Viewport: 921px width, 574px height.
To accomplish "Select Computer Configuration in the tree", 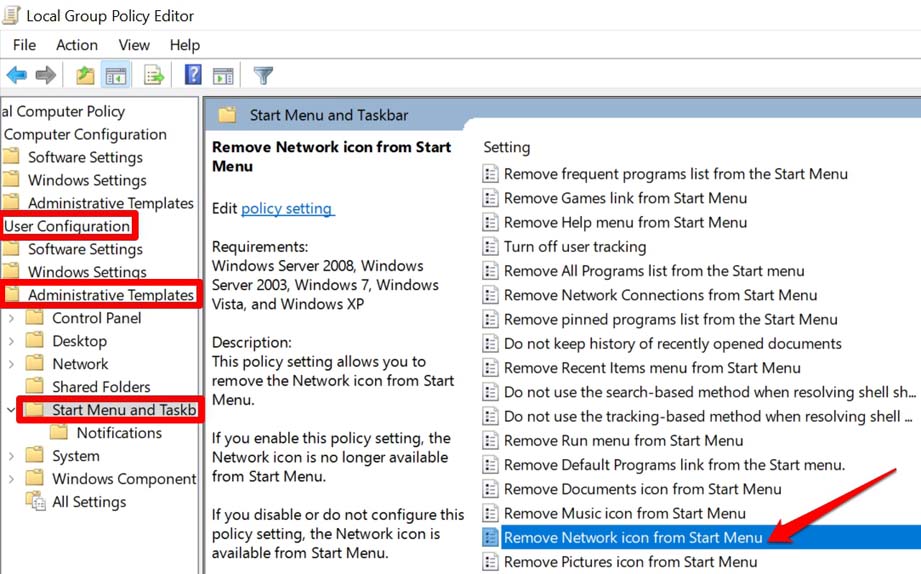I will (85, 135).
